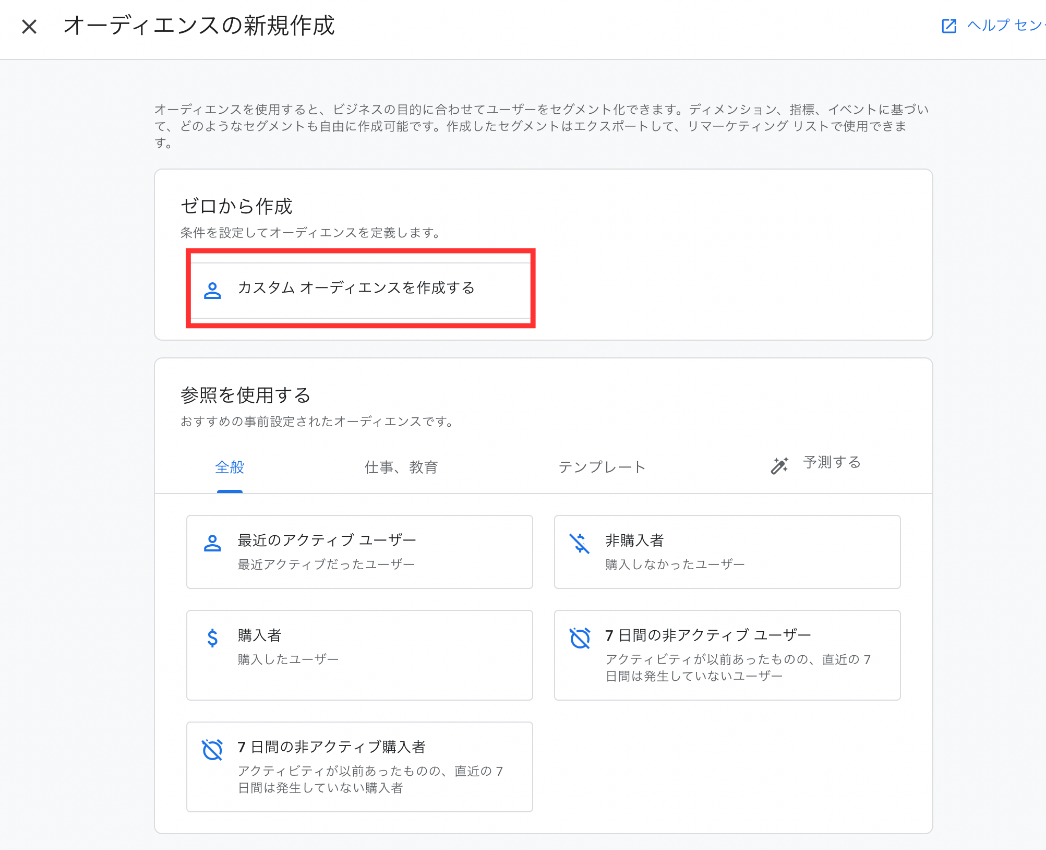Click the 最近アクティブだったユーザー description text
The image size is (1046, 850).
click(326, 564)
